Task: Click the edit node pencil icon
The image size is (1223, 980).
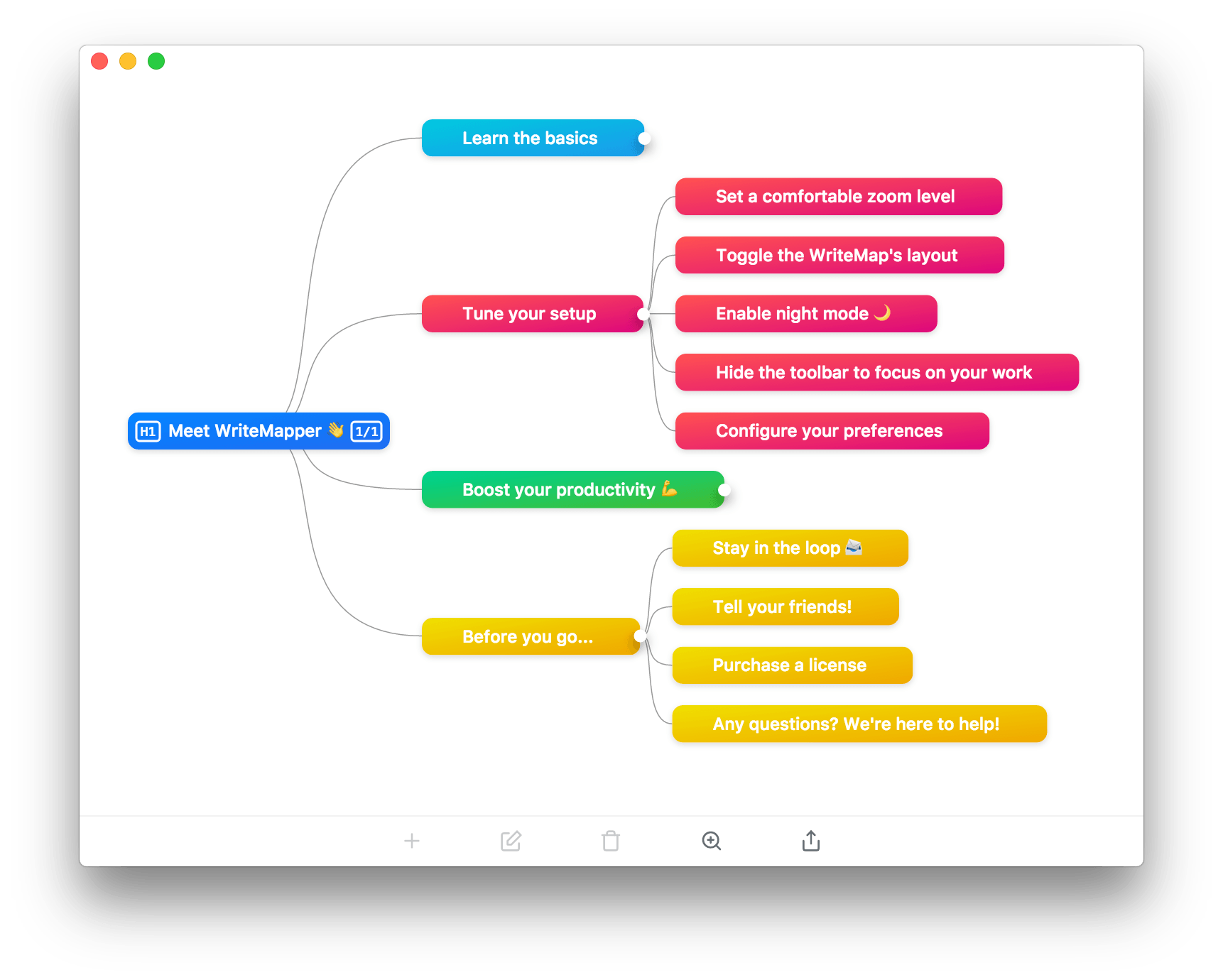Action: (x=511, y=841)
